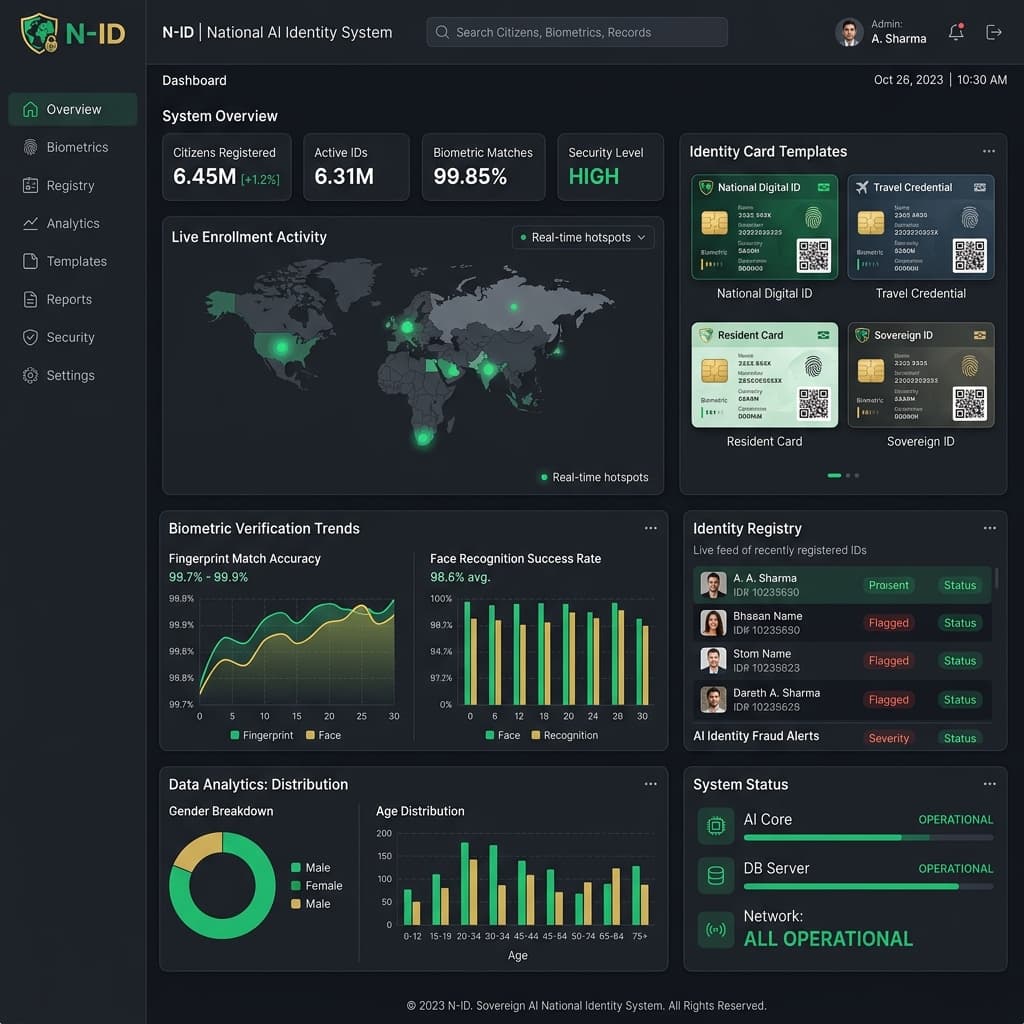Click the admin profile avatar
Screen dimensions: 1024x1024
[849, 32]
